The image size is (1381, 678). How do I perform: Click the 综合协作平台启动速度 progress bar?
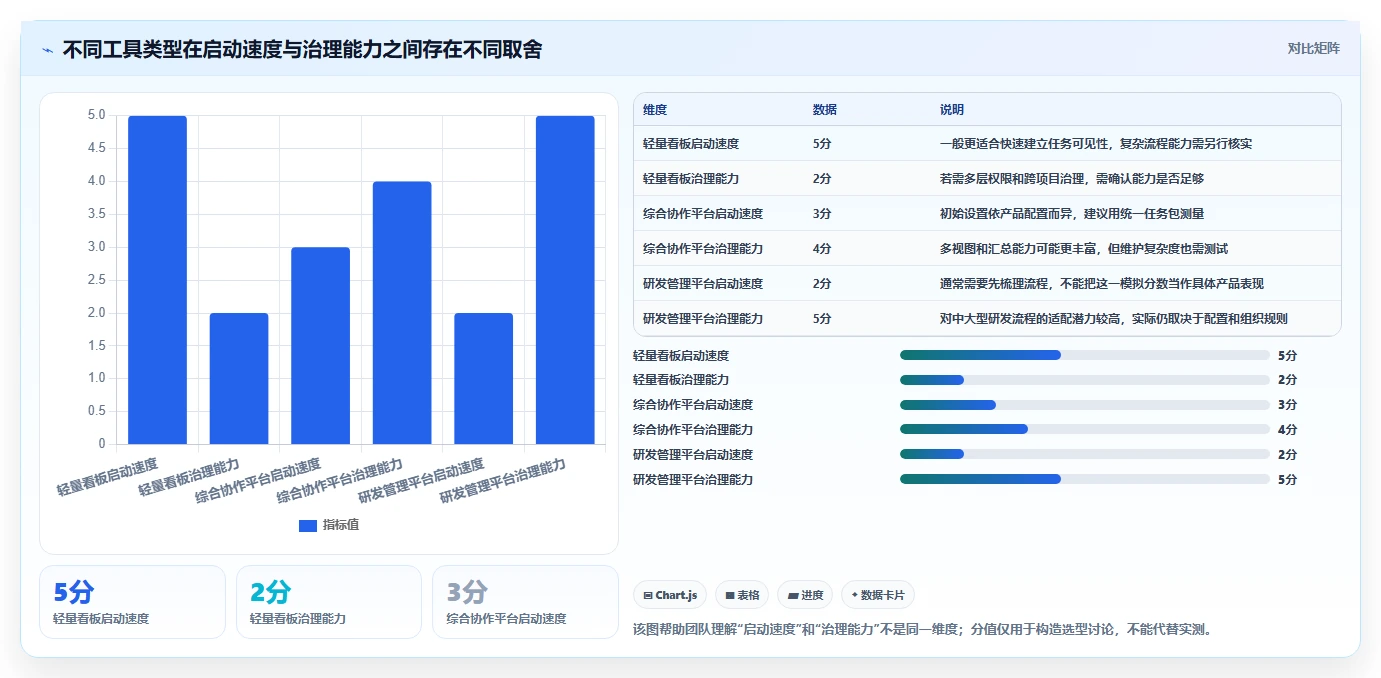(x=1085, y=405)
